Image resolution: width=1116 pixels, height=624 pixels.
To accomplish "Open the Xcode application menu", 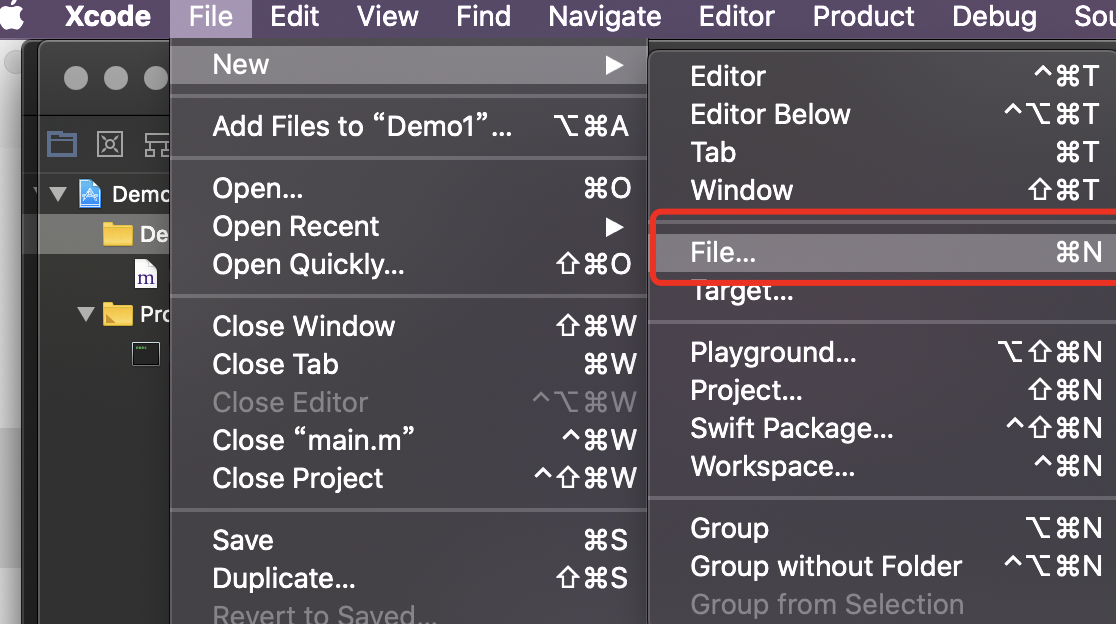I will click(x=107, y=16).
